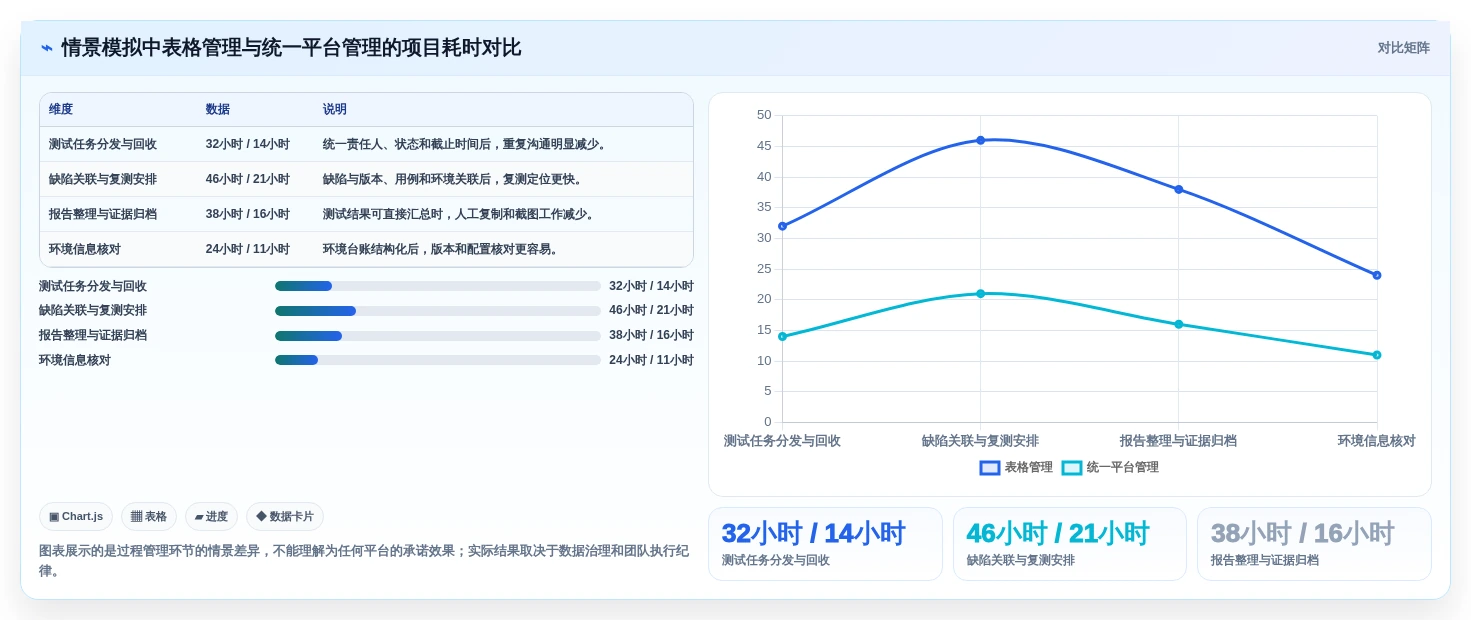Select the Chart.js tag chip
This screenshot has height=620, width=1471.
76,516
